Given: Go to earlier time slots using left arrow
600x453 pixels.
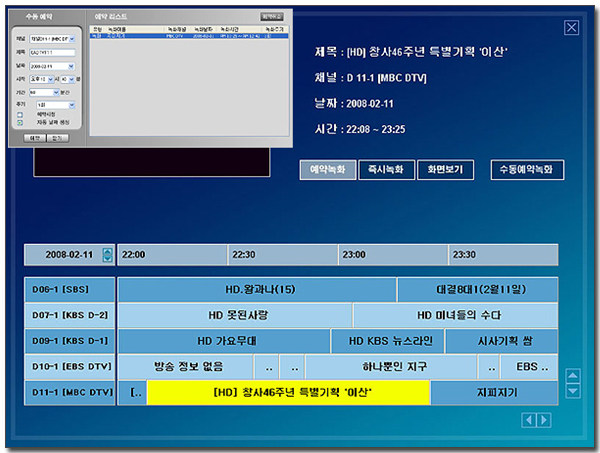Looking at the screenshot, I should pos(528,420).
